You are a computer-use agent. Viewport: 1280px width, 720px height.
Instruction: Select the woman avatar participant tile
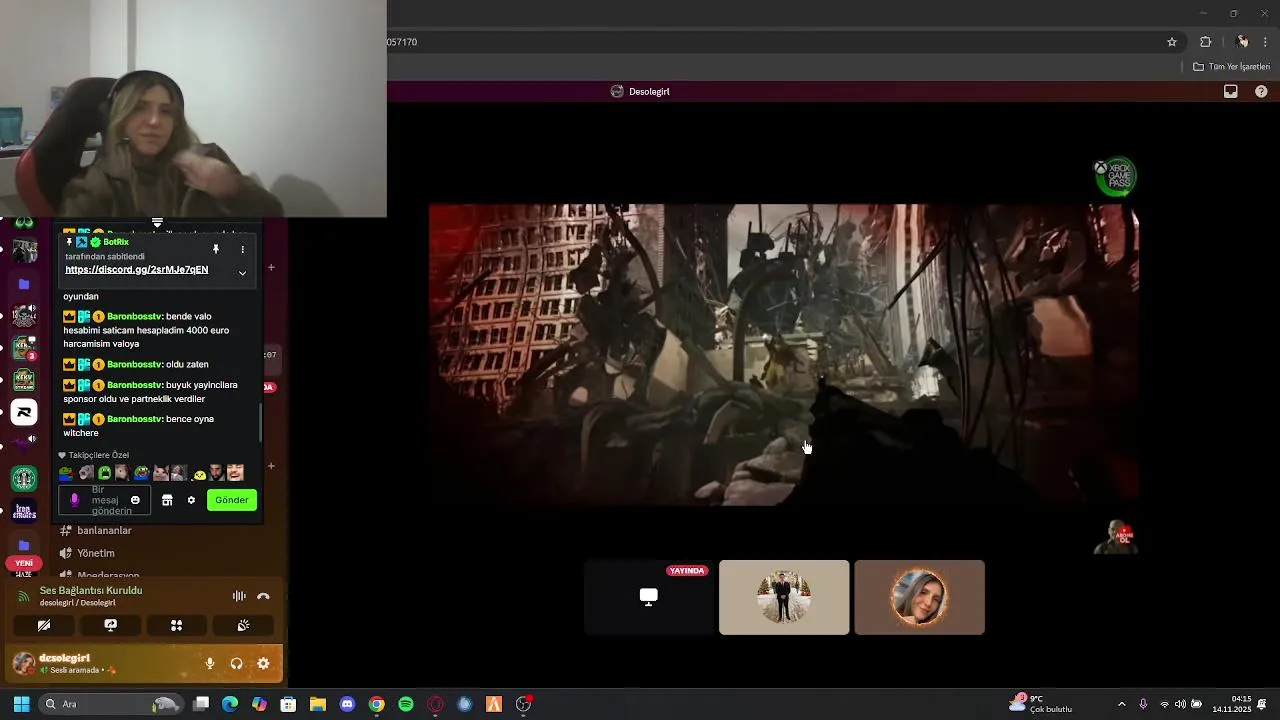pyautogui.click(x=919, y=597)
